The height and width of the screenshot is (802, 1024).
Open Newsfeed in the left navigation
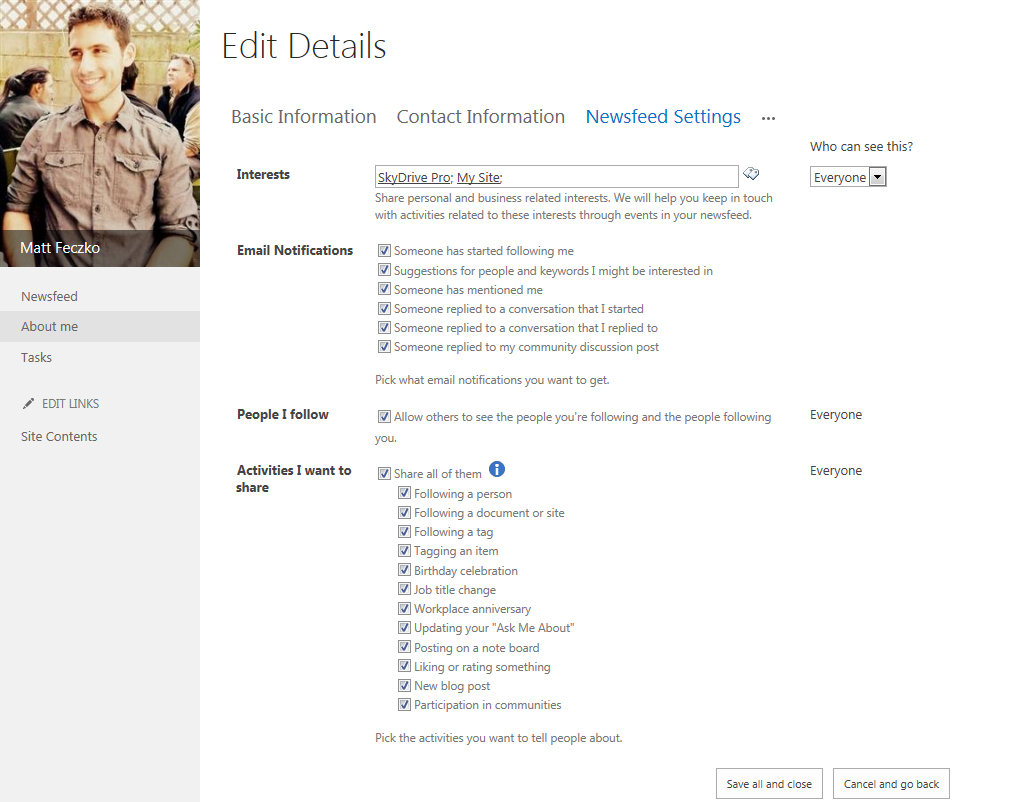tap(49, 296)
